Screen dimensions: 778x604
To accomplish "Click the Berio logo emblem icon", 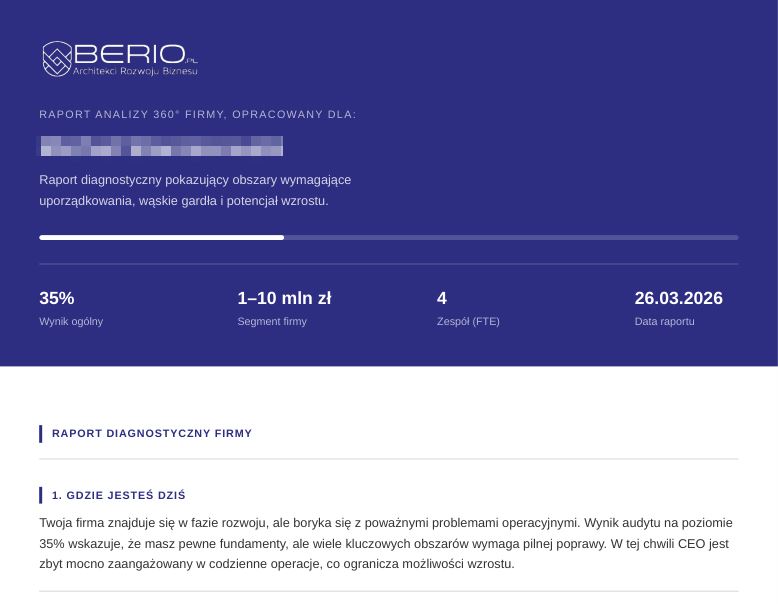I will (56, 59).
